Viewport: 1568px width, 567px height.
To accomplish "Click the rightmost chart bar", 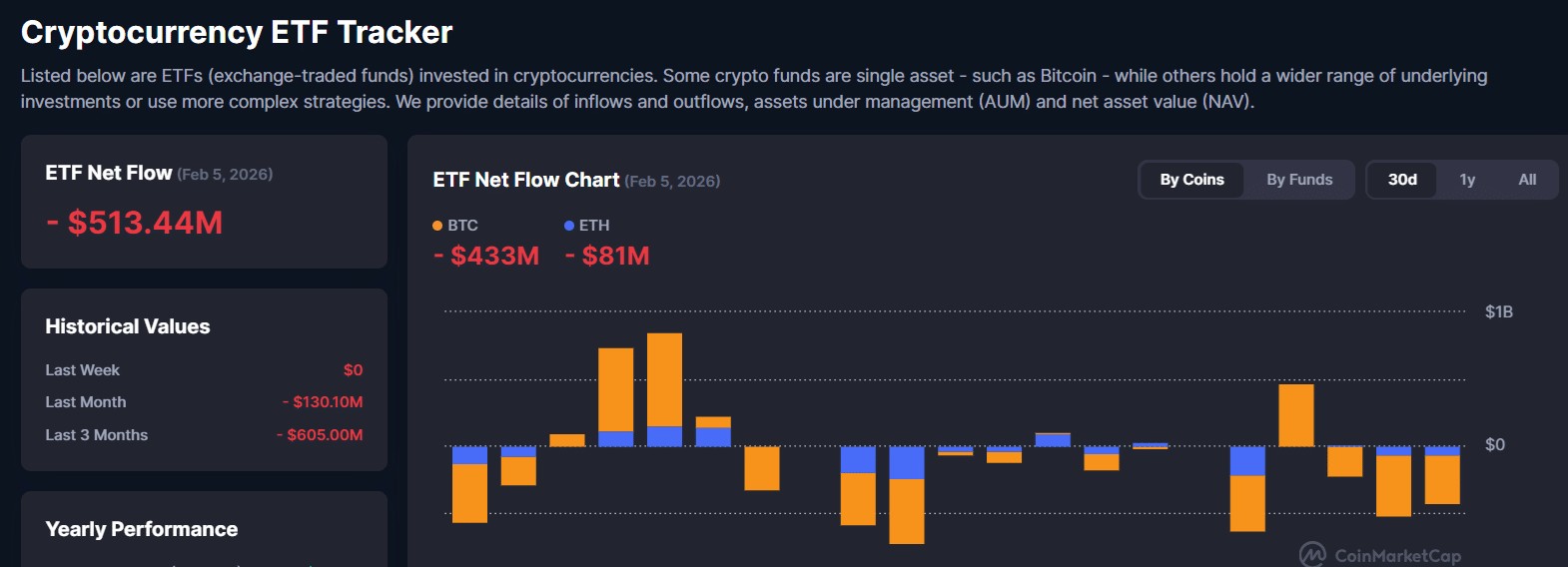I will pyautogui.click(x=1442, y=475).
